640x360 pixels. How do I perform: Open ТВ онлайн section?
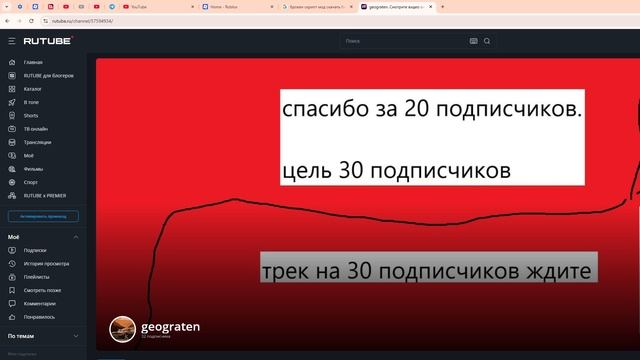click(x=36, y=129)
